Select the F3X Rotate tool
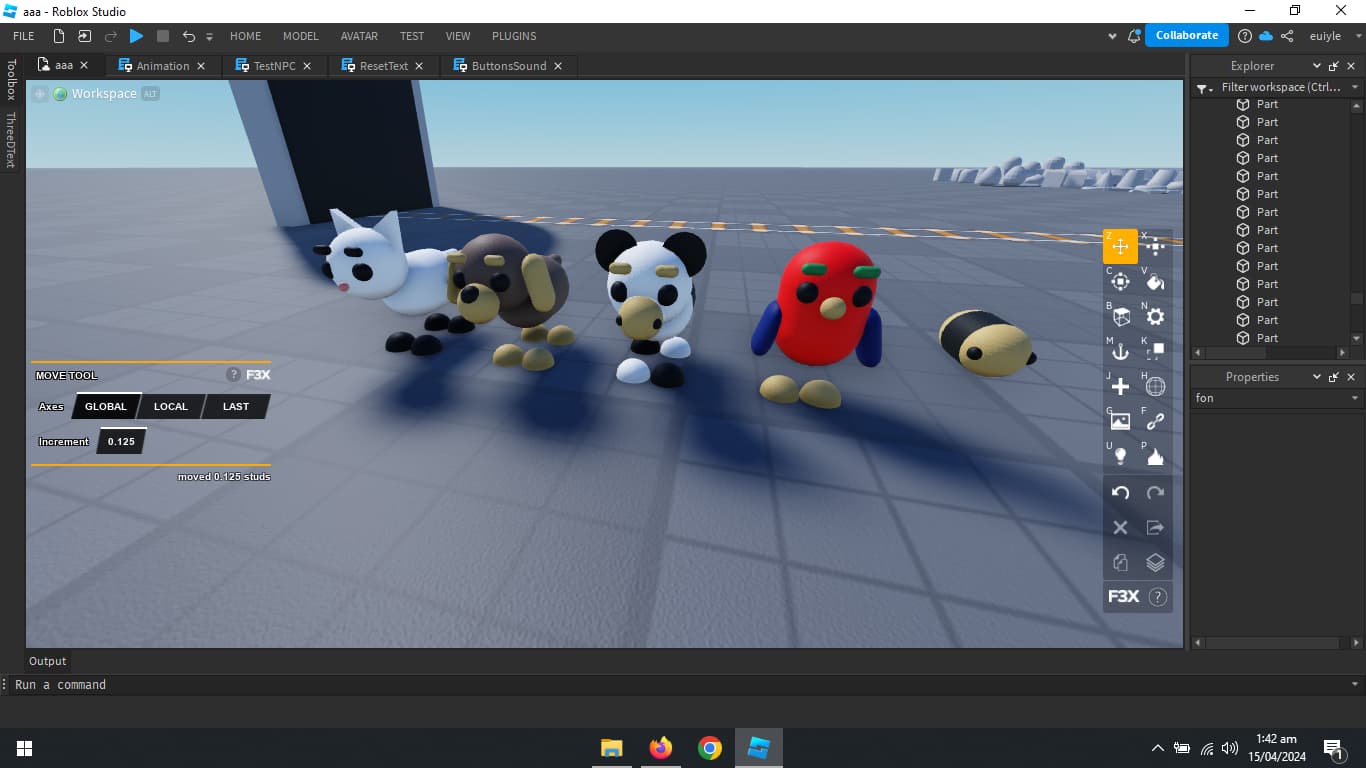1366x768 pixels. (x=1120, y=282)
